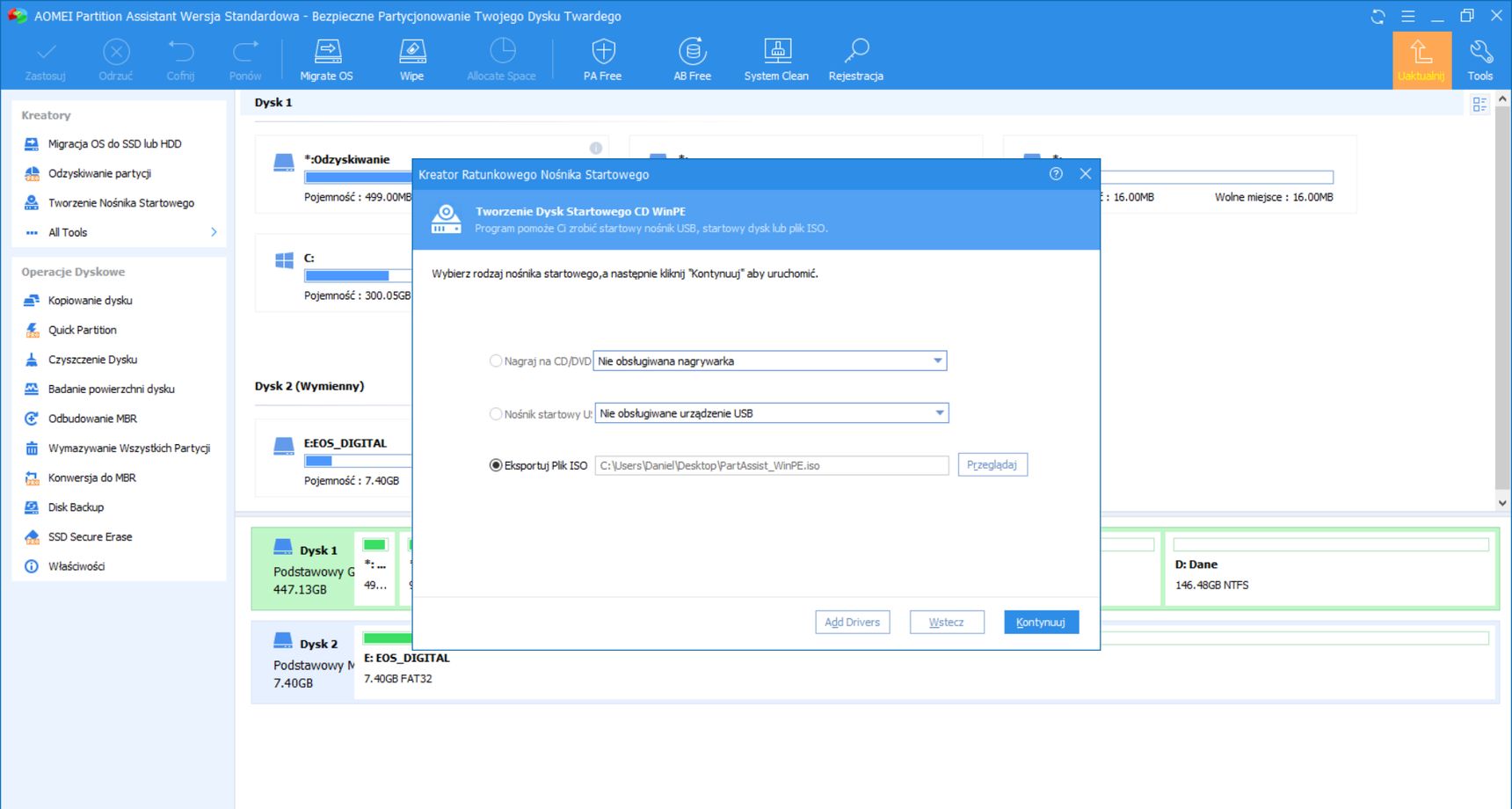This screenshot has width=1512, height=809.
Task: Click the Odrzuć discard icon
Action: [116, 60]
